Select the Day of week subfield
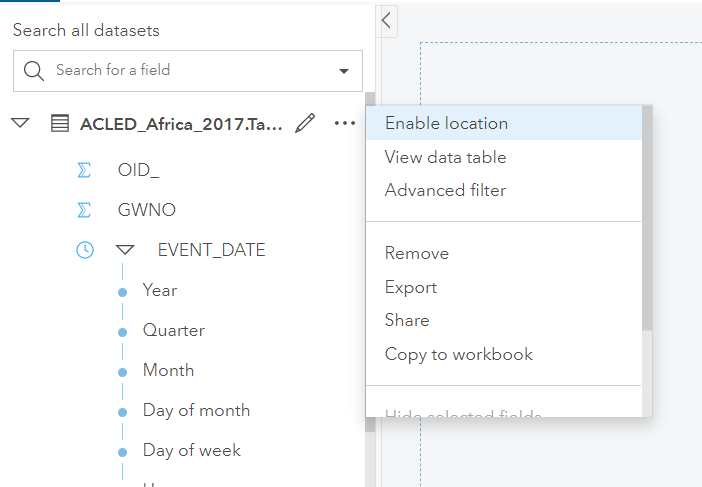The width and height of the screenshot is (702, 487). click(192, 450)
